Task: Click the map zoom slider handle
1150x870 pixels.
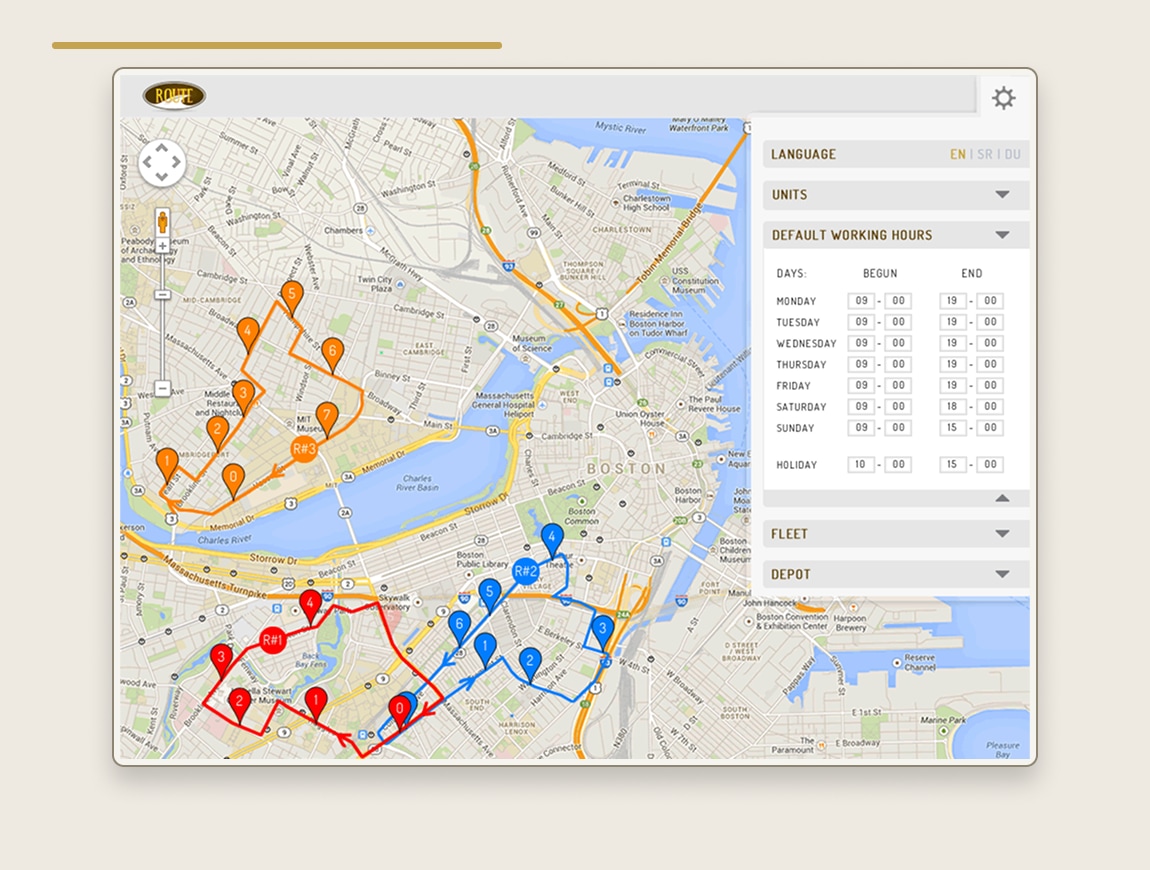Action: tap(163, 295)
